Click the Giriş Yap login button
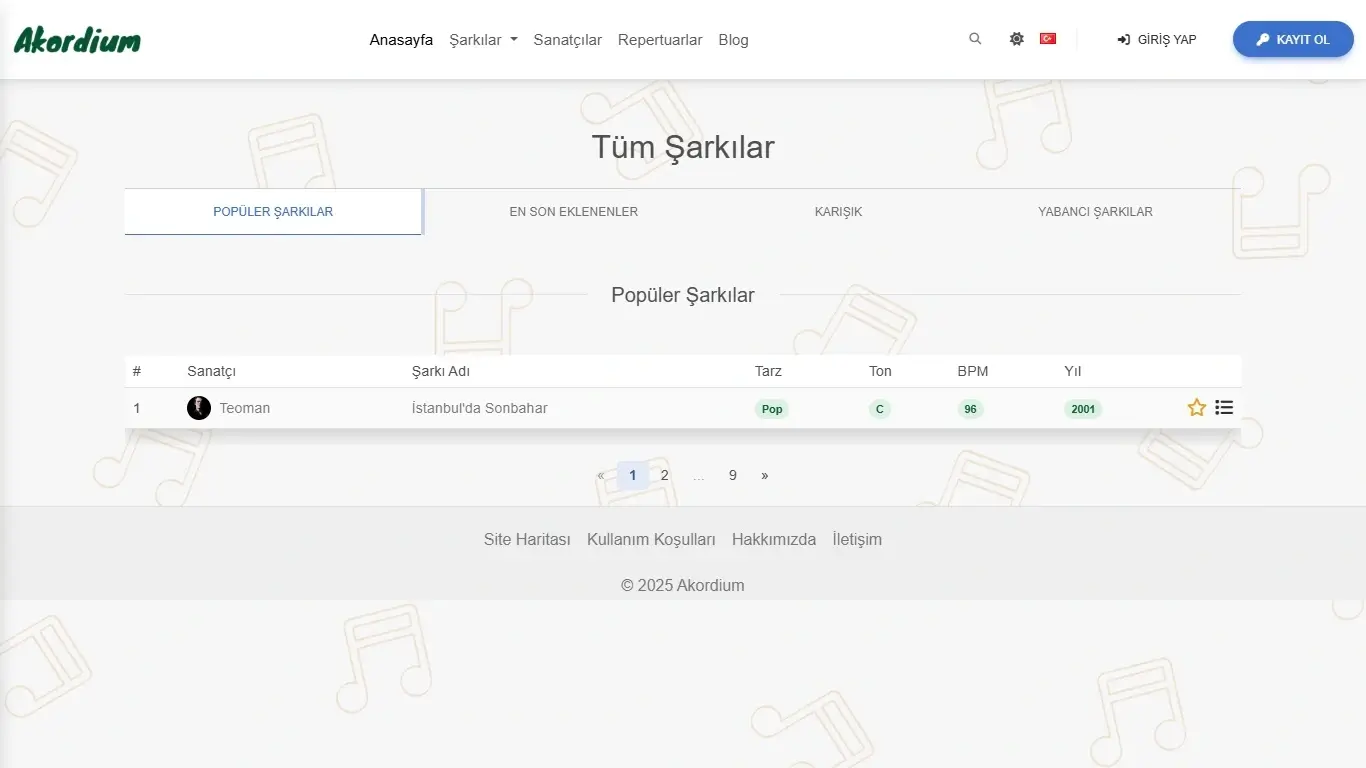 click(x=1157, y=40)
